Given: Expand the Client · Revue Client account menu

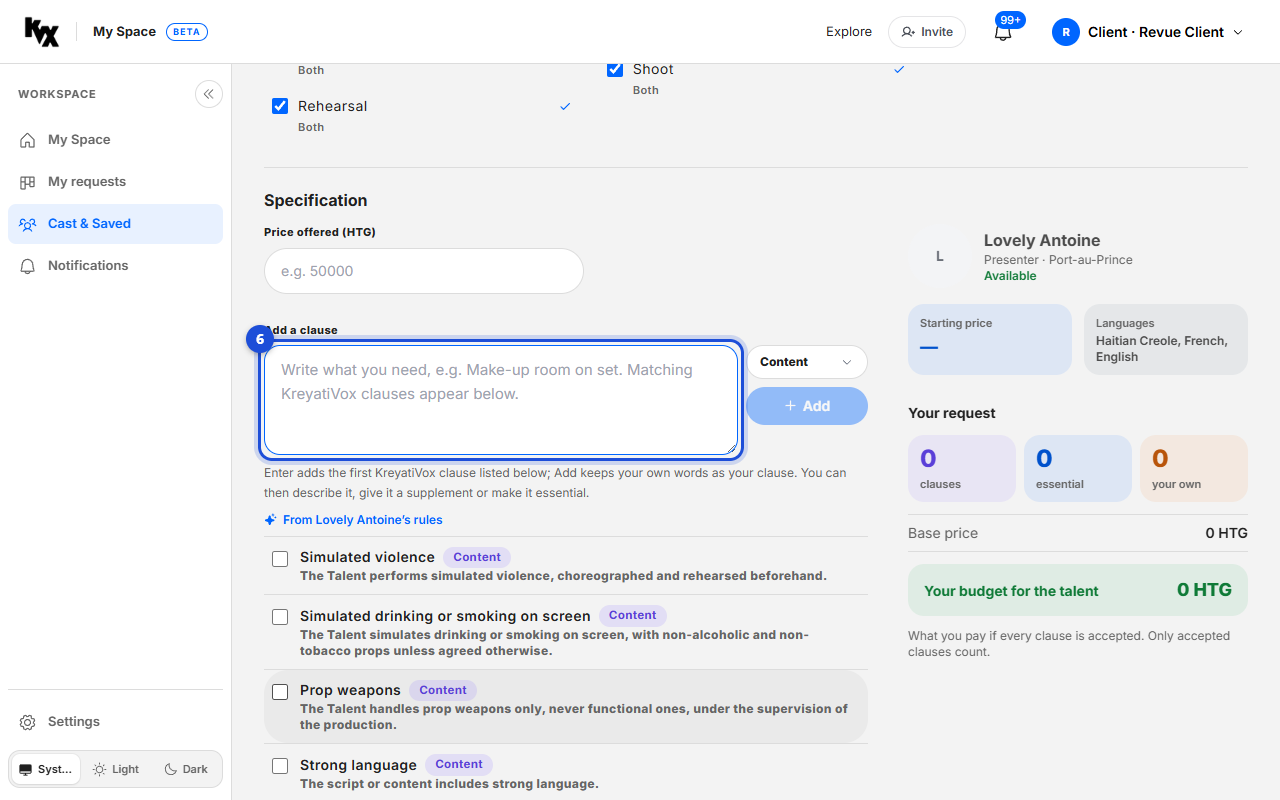Looking at the screenshot, I should 1148,32.
